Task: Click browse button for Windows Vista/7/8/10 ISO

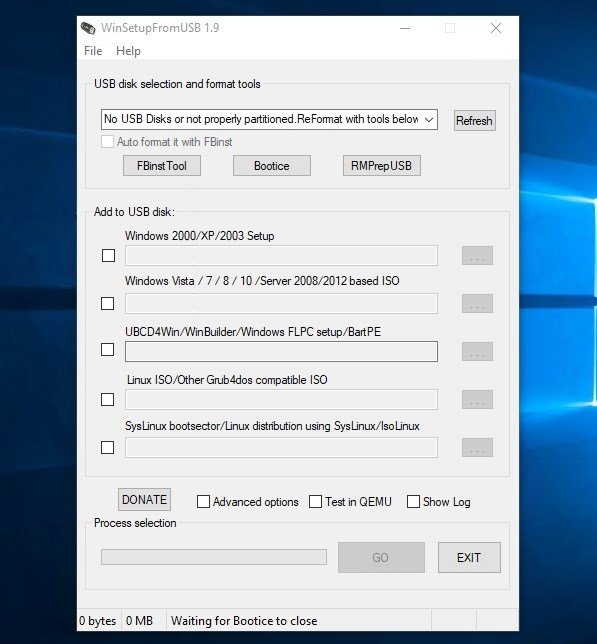Action: click(477, 304)
